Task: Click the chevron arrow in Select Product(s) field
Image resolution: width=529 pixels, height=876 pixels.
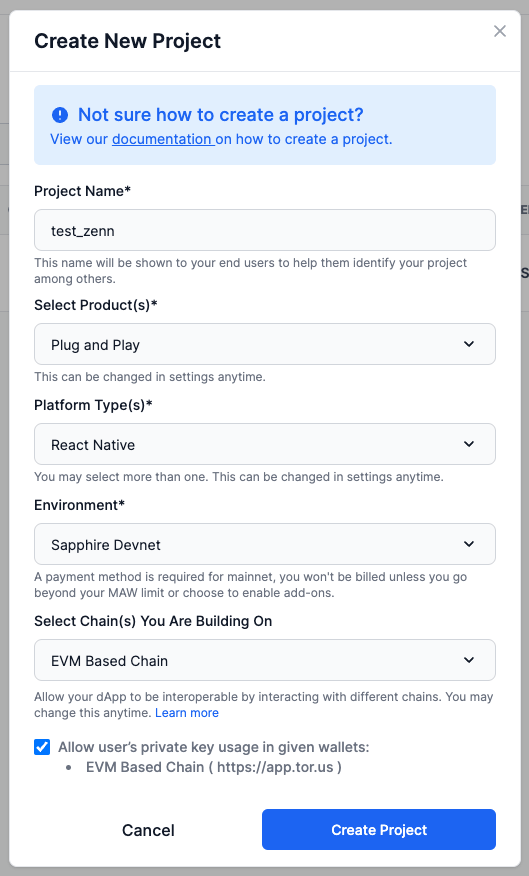Action: coord(469,344)
